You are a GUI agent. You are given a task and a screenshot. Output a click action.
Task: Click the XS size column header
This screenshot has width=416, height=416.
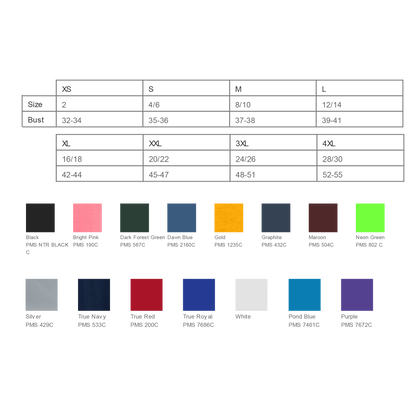100,88
